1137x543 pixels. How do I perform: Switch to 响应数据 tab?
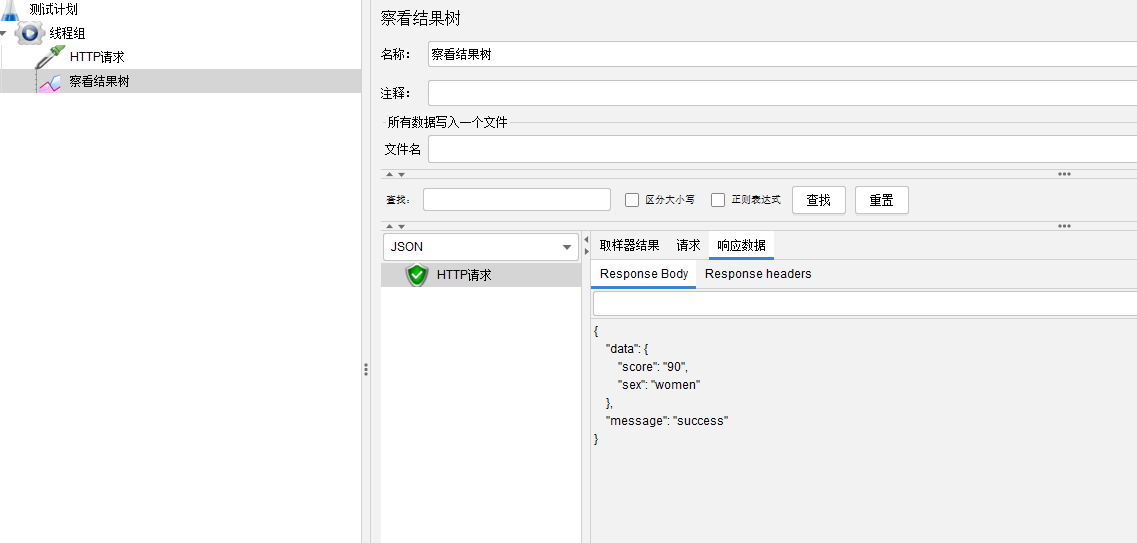pyautogui.click(x=741, y=245)
